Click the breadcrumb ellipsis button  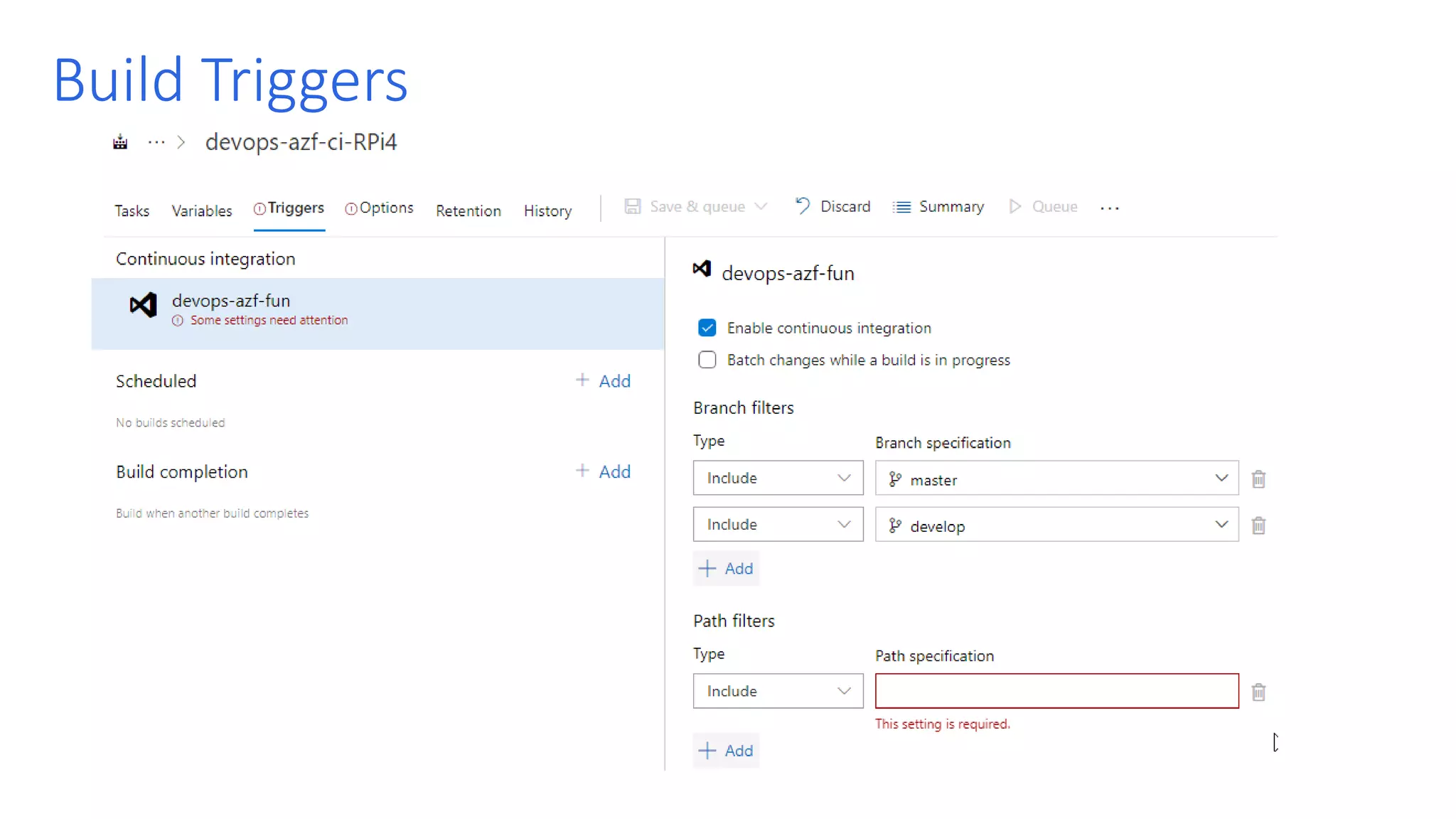[156, 142]
